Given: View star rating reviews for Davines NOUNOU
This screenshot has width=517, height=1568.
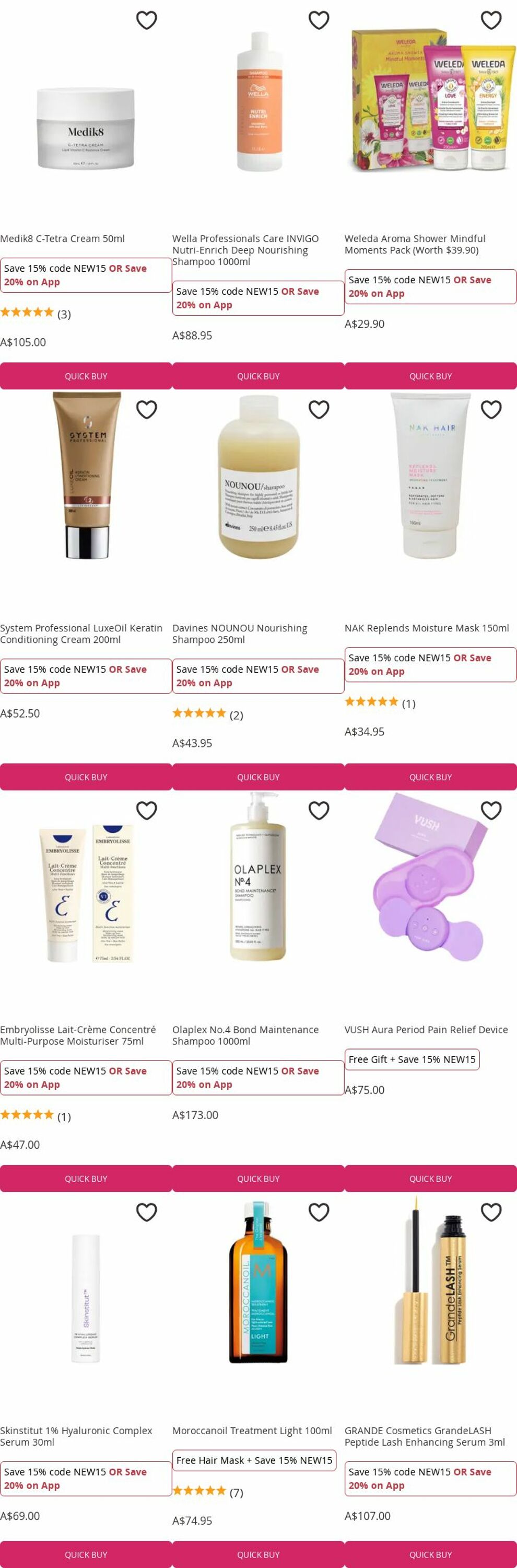Looking at the screenshot, I should click(x=207, y=714).
